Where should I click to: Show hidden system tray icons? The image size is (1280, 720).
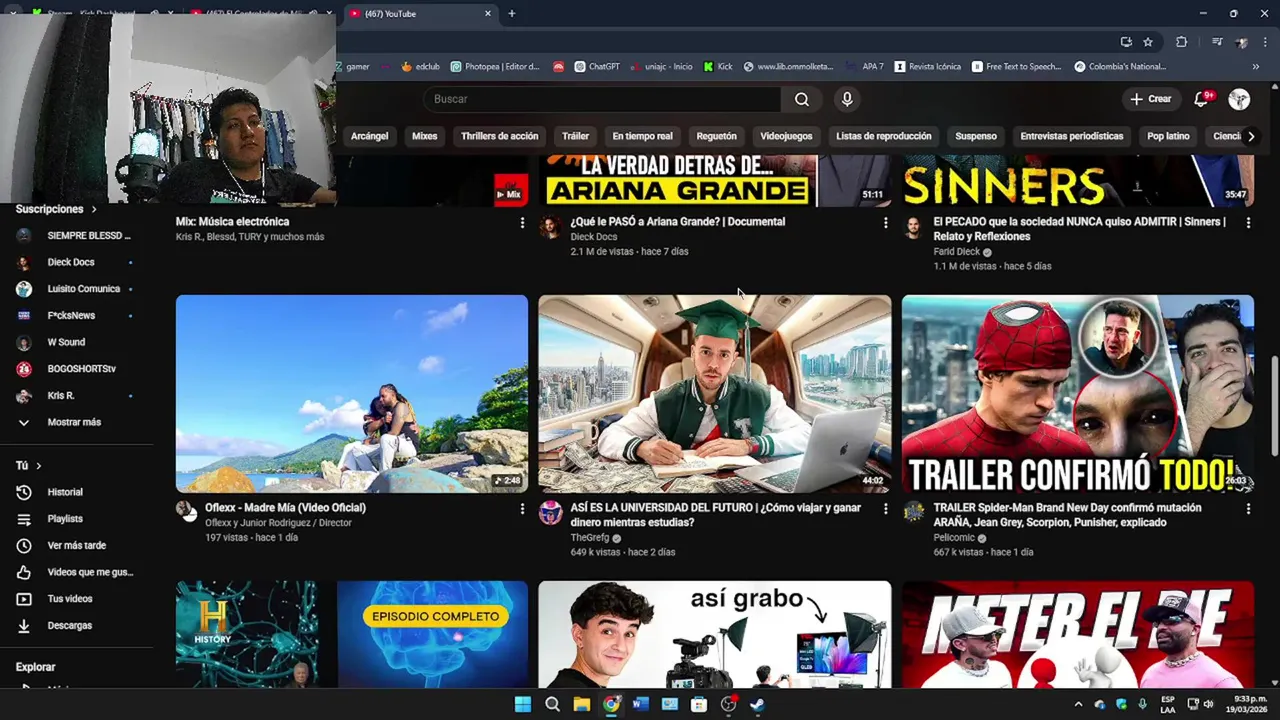click(x=1078, y=704)
